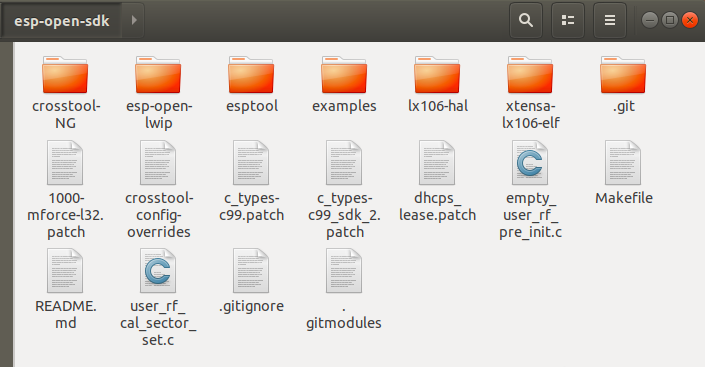Select the user_rf_cal_sector_set.c C file icon
The image size is (705, 367).
click(158, 271)
